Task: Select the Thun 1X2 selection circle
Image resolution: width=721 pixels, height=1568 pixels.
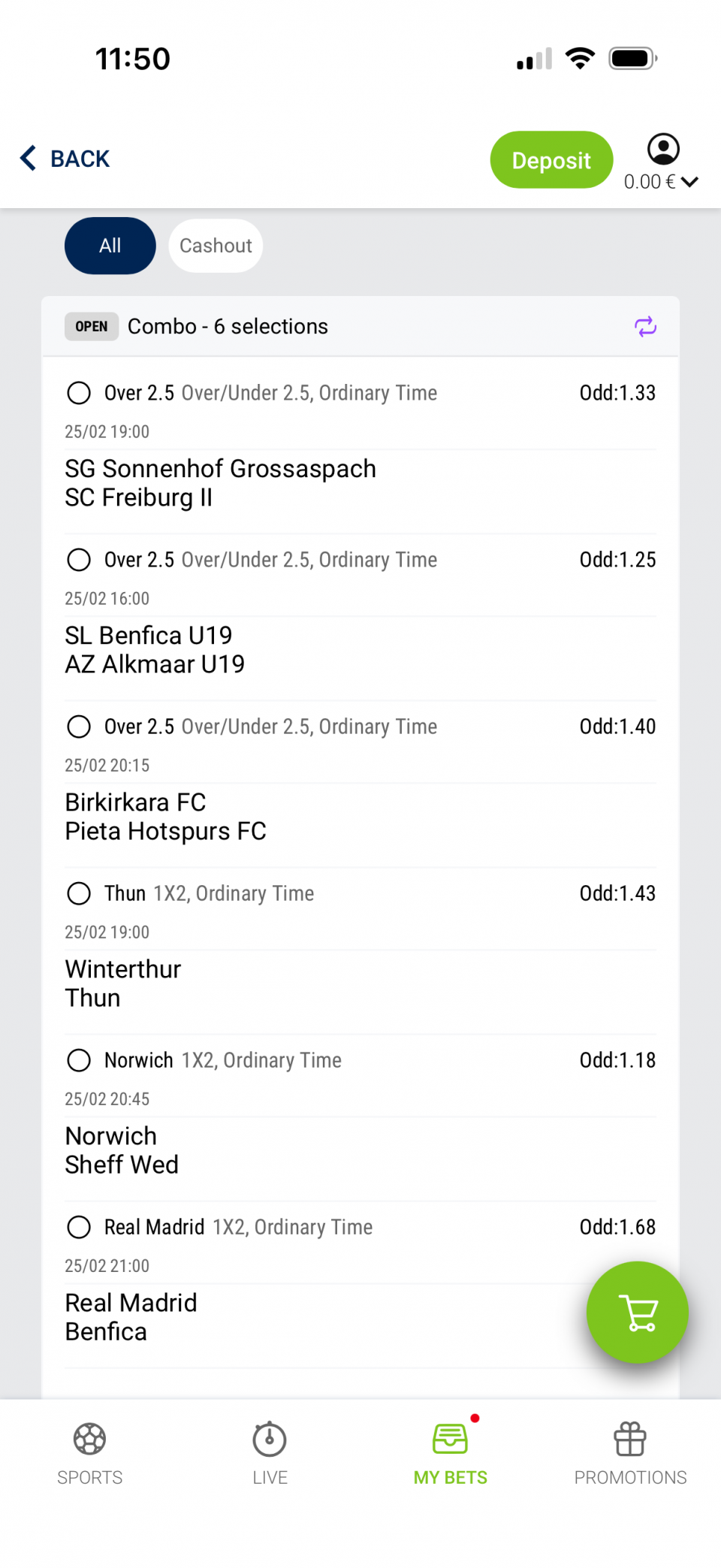Action: click(x=79, y=893)
